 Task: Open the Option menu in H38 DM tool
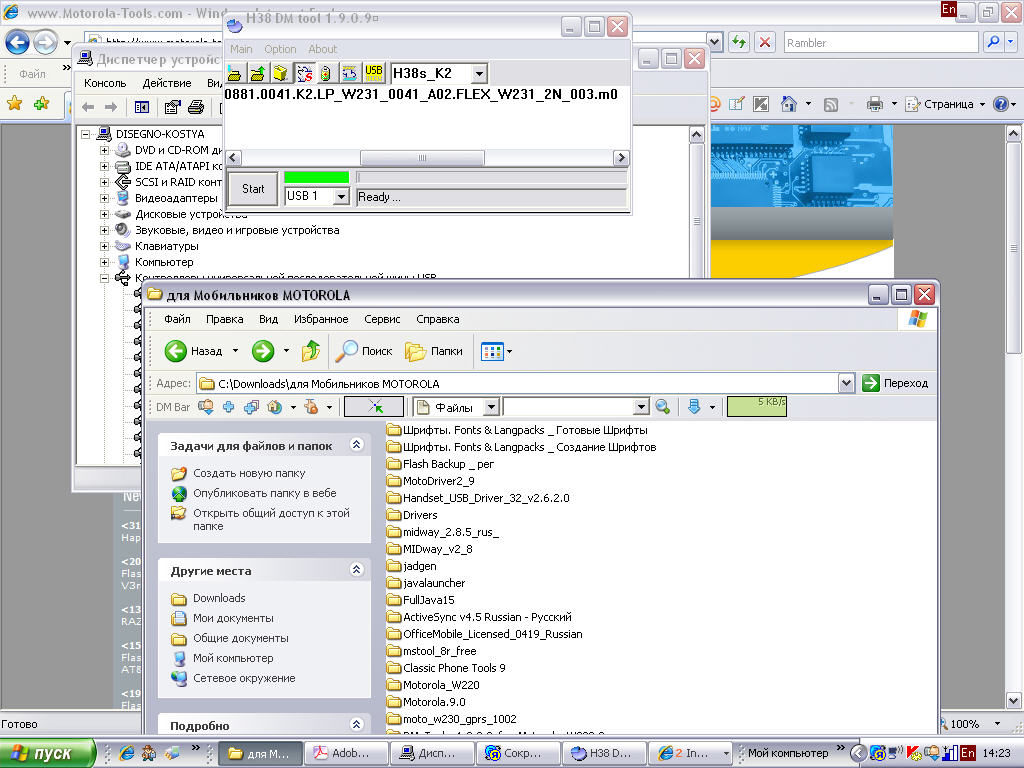point(280,49)
